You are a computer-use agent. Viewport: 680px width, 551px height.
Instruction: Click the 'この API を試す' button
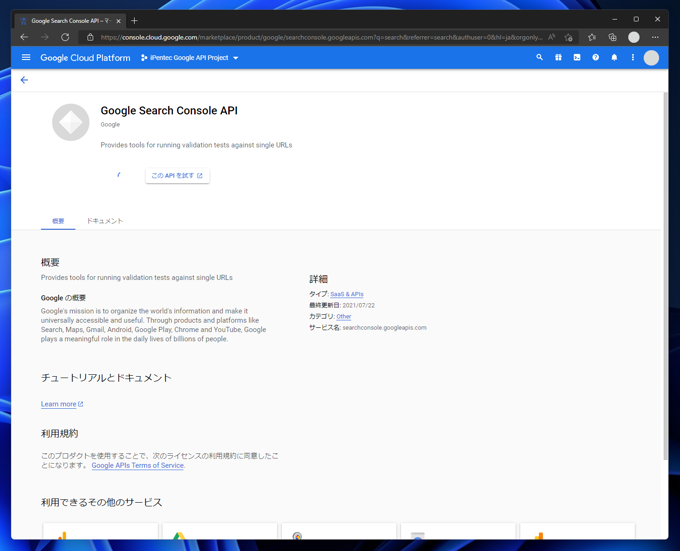pyautogui.click(x=177, y=176)
